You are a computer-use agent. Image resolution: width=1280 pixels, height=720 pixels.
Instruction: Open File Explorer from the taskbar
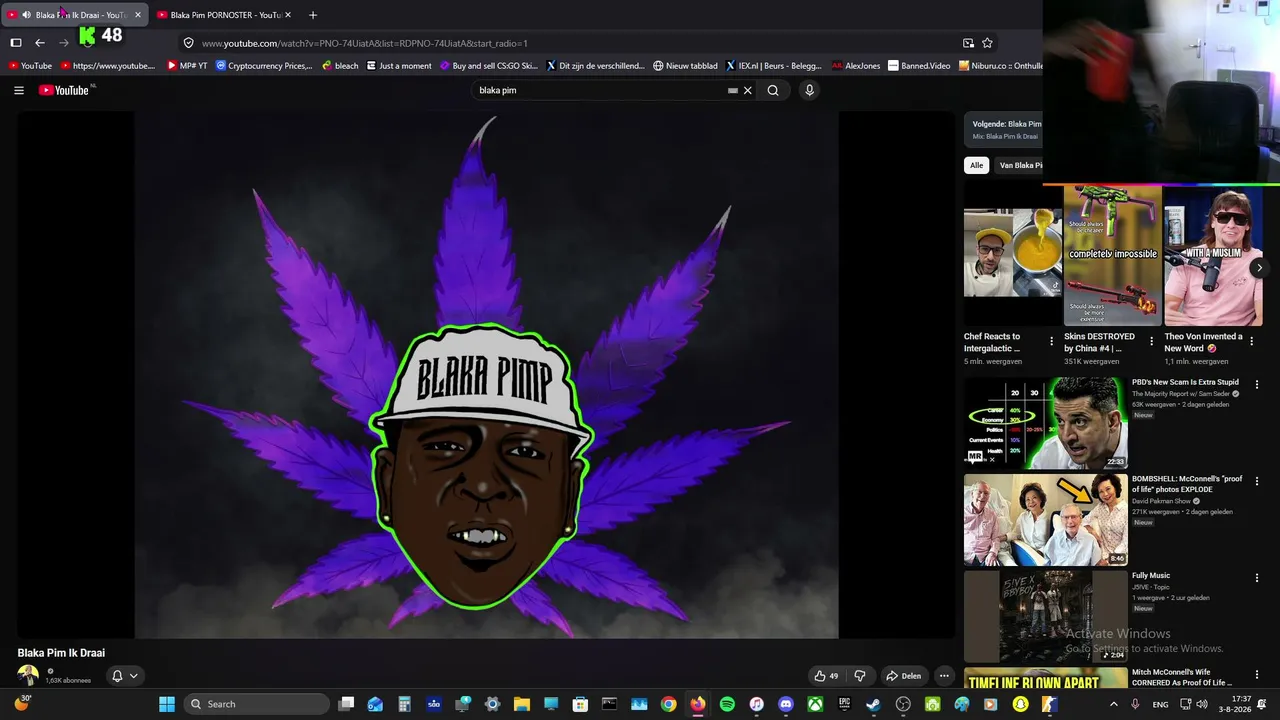tap(522, 704)
